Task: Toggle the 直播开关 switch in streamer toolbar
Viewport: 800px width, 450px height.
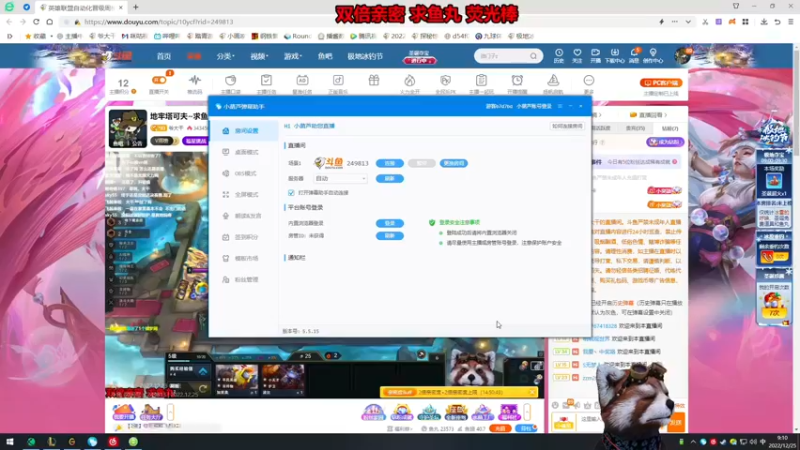Action: tap(159, 80)
